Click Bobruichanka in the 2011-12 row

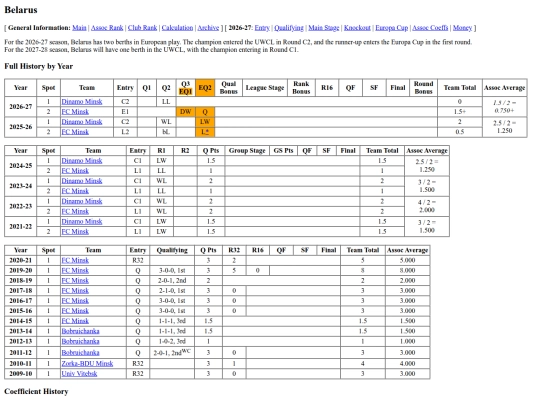coord(81,353)
